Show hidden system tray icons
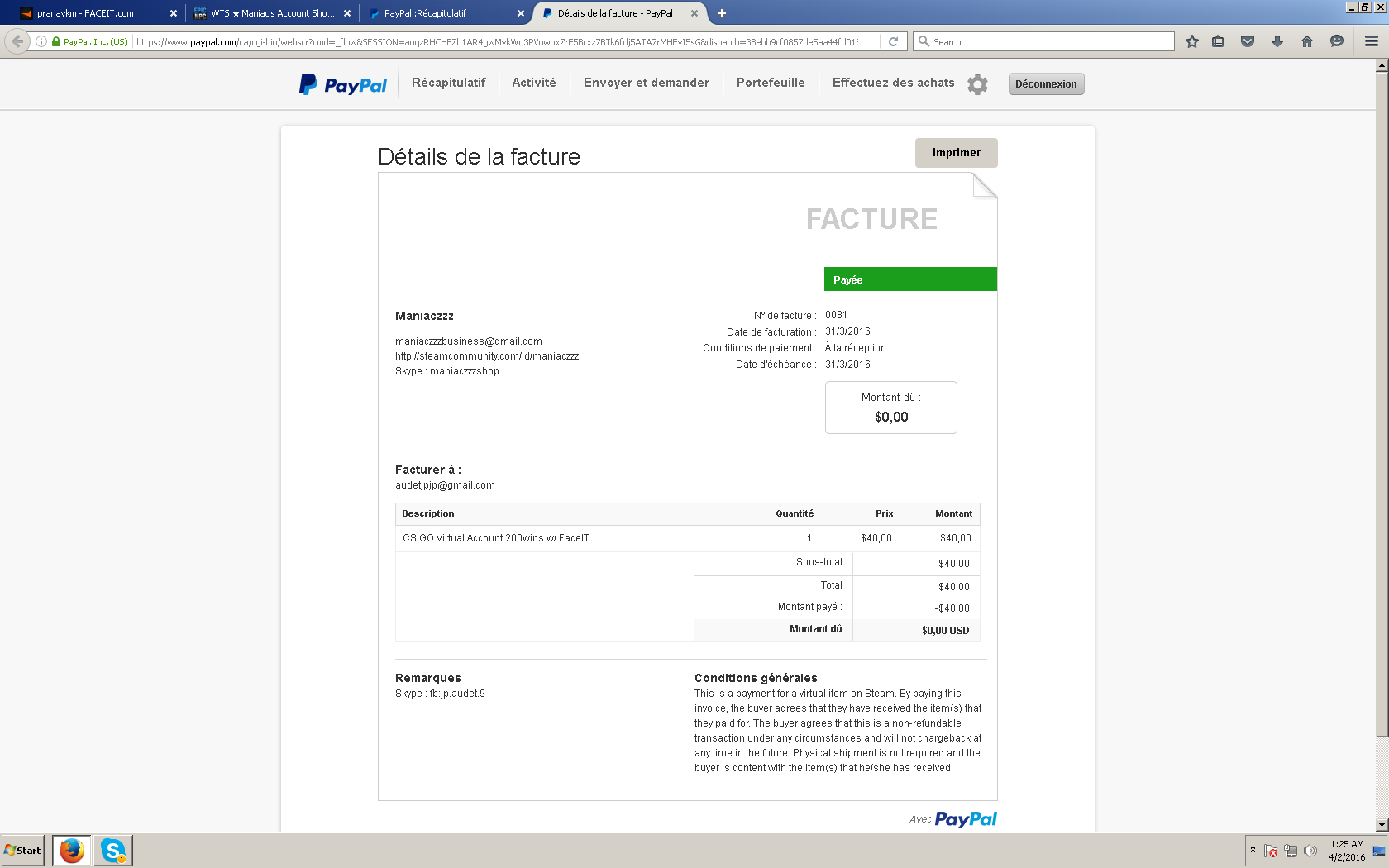The width and height of the screenshot is (1389, 868). (x=1253, y=850)
